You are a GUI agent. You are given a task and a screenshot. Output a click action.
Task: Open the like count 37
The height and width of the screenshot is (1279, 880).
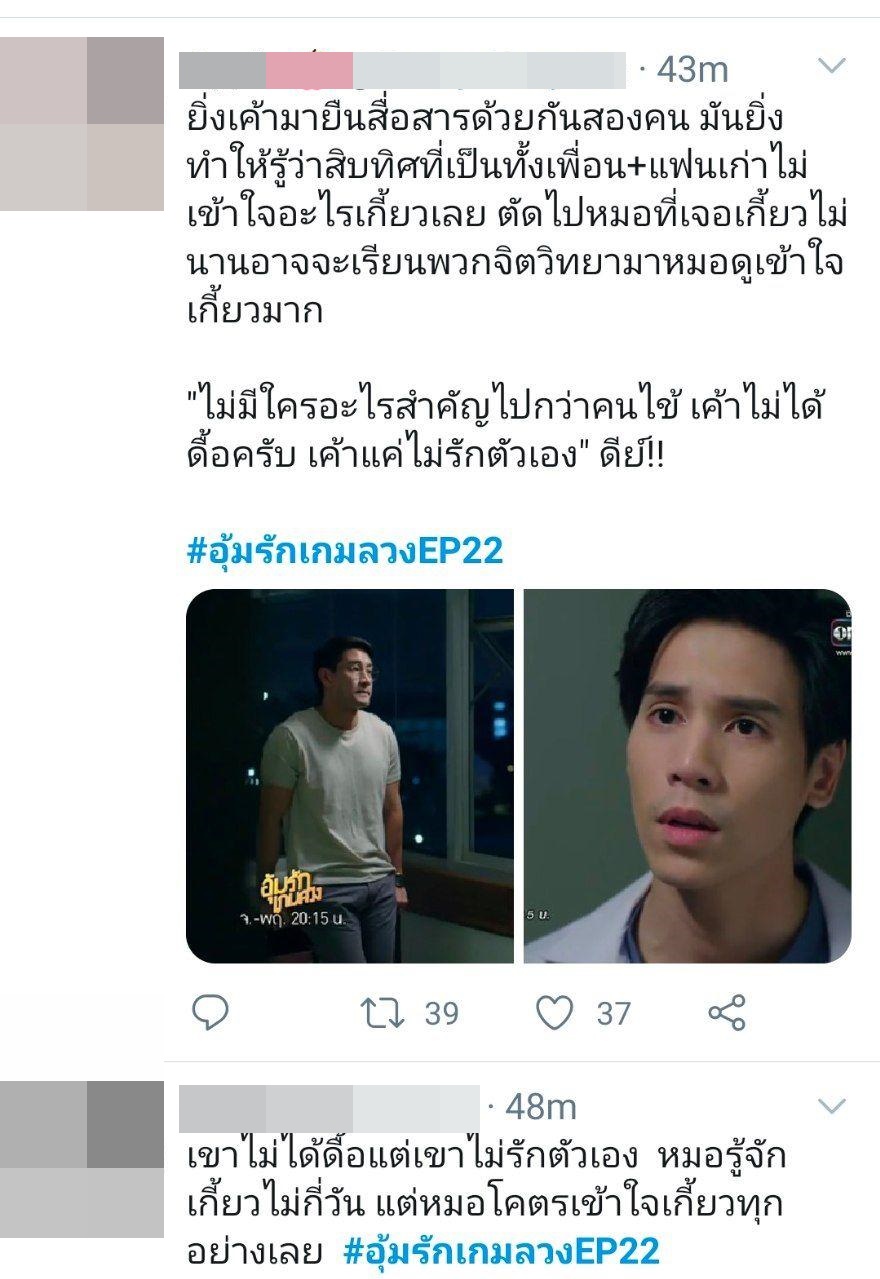[614, 1014]
